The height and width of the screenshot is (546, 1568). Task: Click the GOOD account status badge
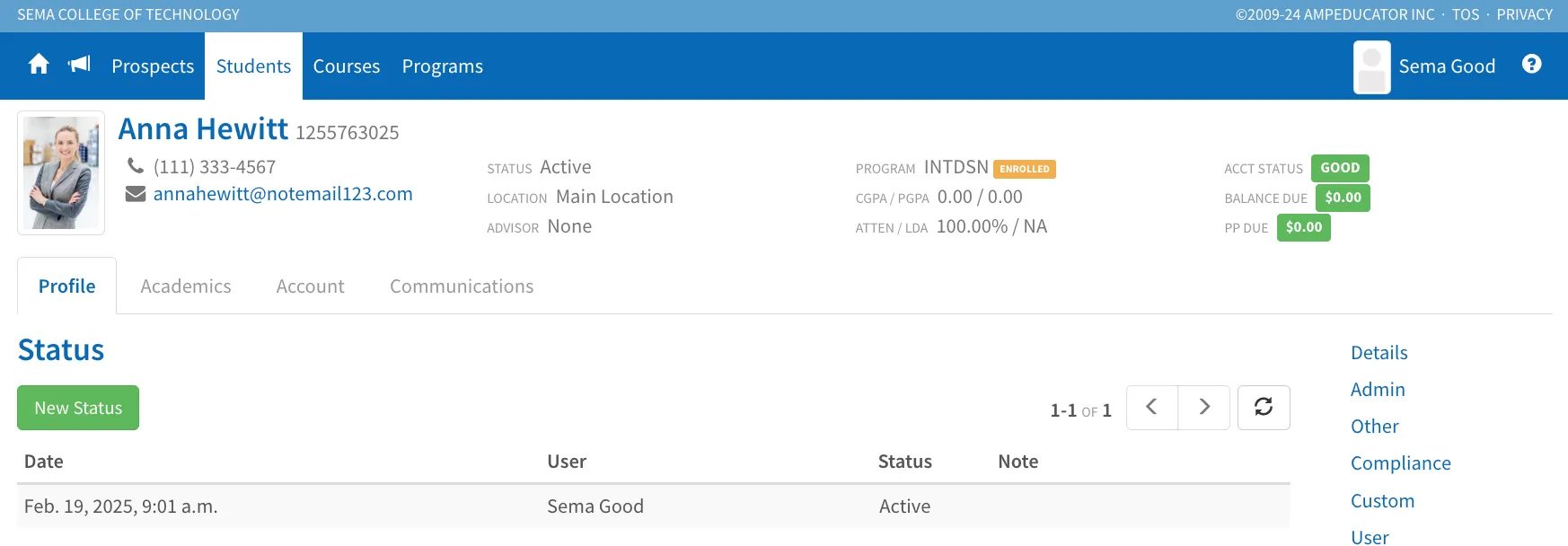pyautogui.click(x=1340, y=168)
